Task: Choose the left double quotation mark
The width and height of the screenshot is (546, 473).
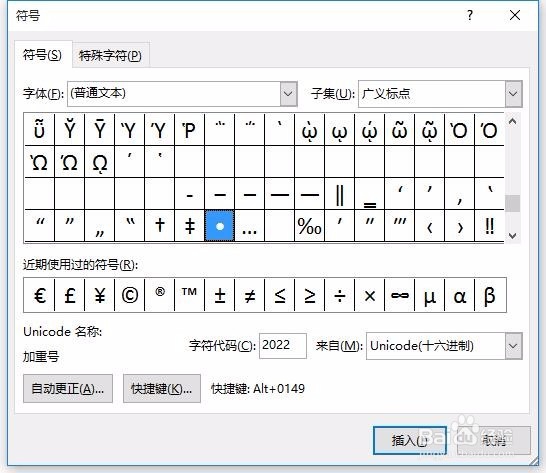Action: coord(39,226)
